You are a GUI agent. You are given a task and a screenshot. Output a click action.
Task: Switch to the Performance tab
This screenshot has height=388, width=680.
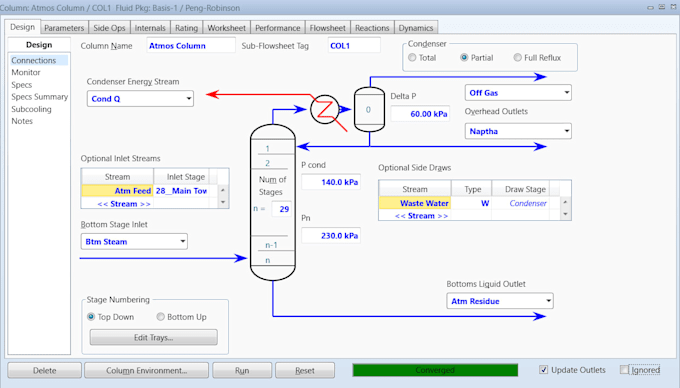tap(278, 28)
